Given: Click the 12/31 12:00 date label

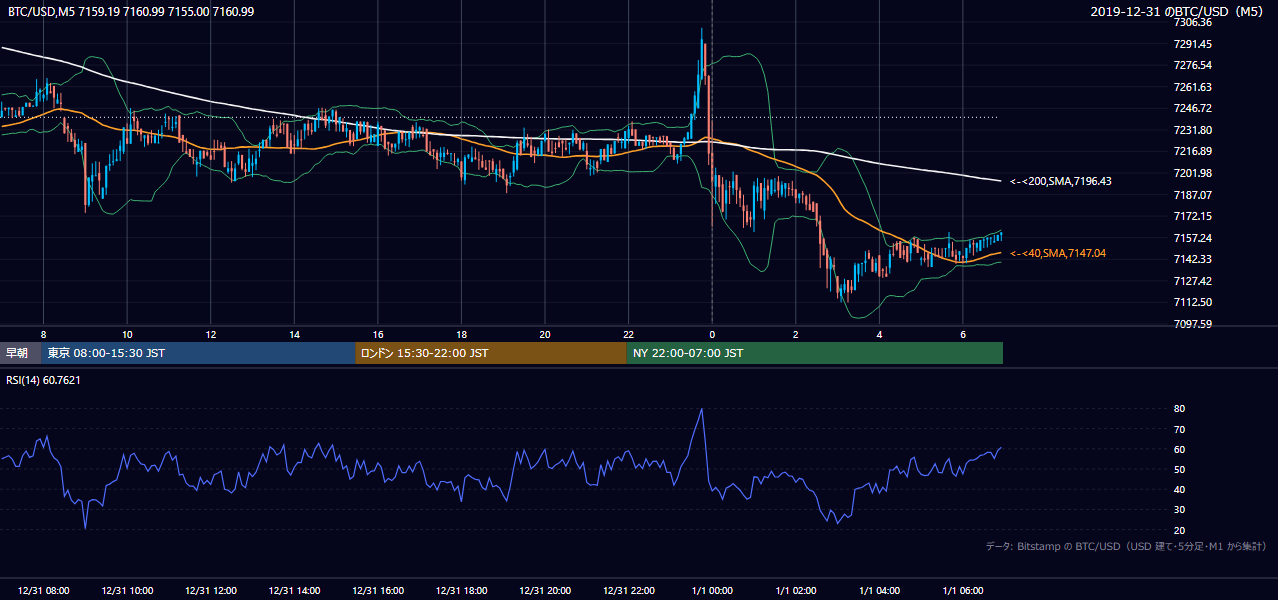Looking at the screenshot, I should pyautogui.click(x=211, y=591).
